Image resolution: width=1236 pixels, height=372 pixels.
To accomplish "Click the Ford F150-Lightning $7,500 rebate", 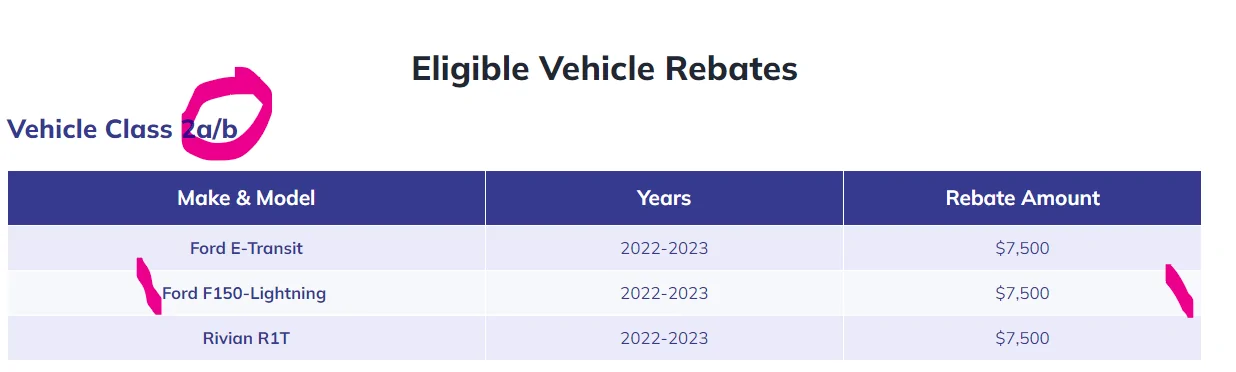I will click(1022, 293).
